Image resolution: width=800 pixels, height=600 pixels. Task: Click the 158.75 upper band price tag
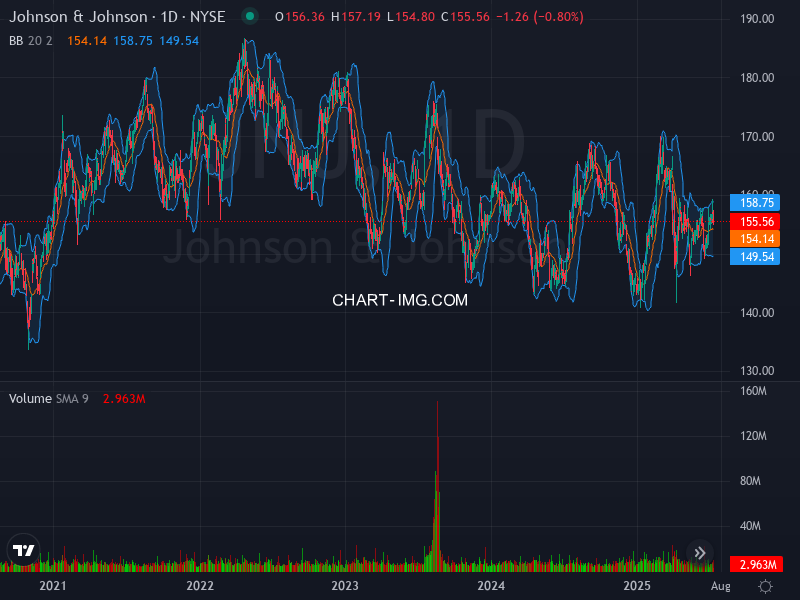[x=755, y=203]
